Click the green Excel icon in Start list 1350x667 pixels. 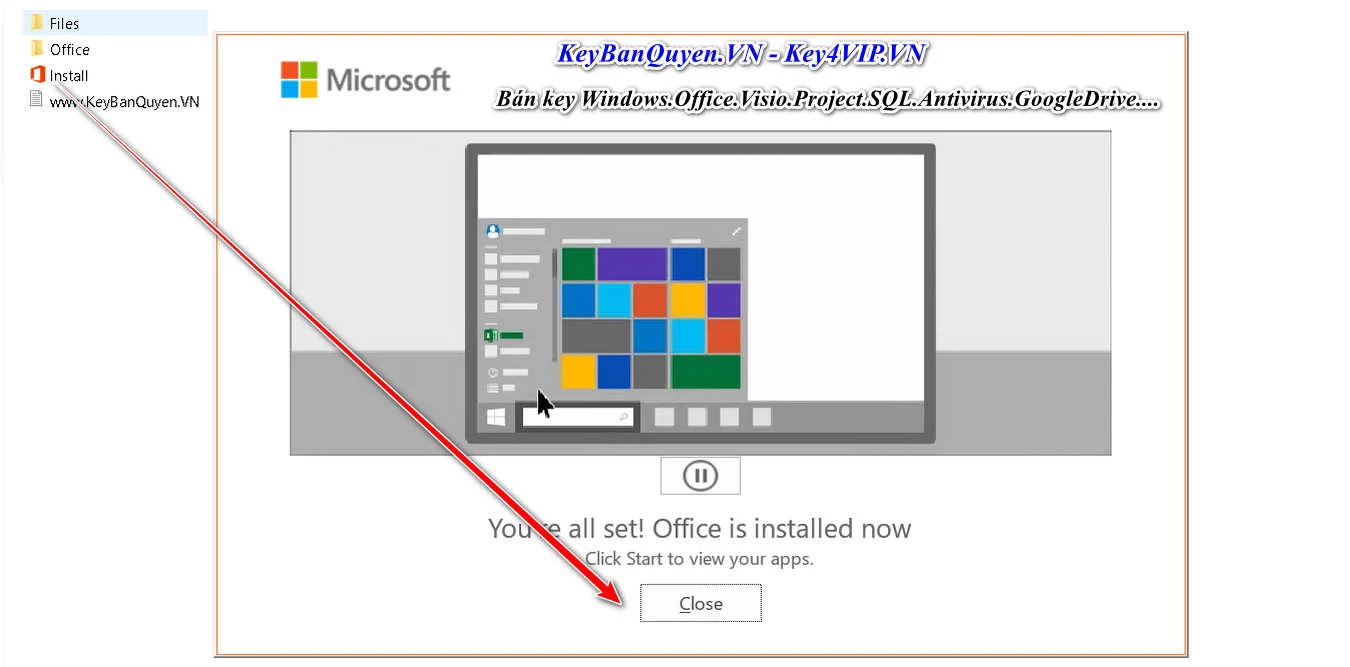[x=491, y=336]
